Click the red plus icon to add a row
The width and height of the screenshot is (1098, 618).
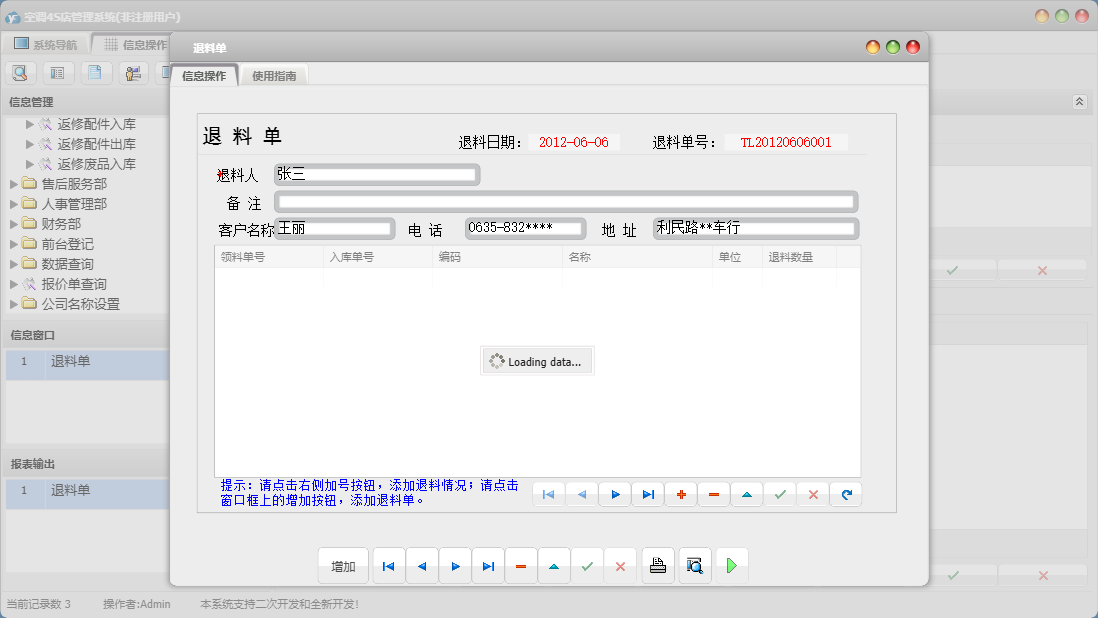point(681,494)
